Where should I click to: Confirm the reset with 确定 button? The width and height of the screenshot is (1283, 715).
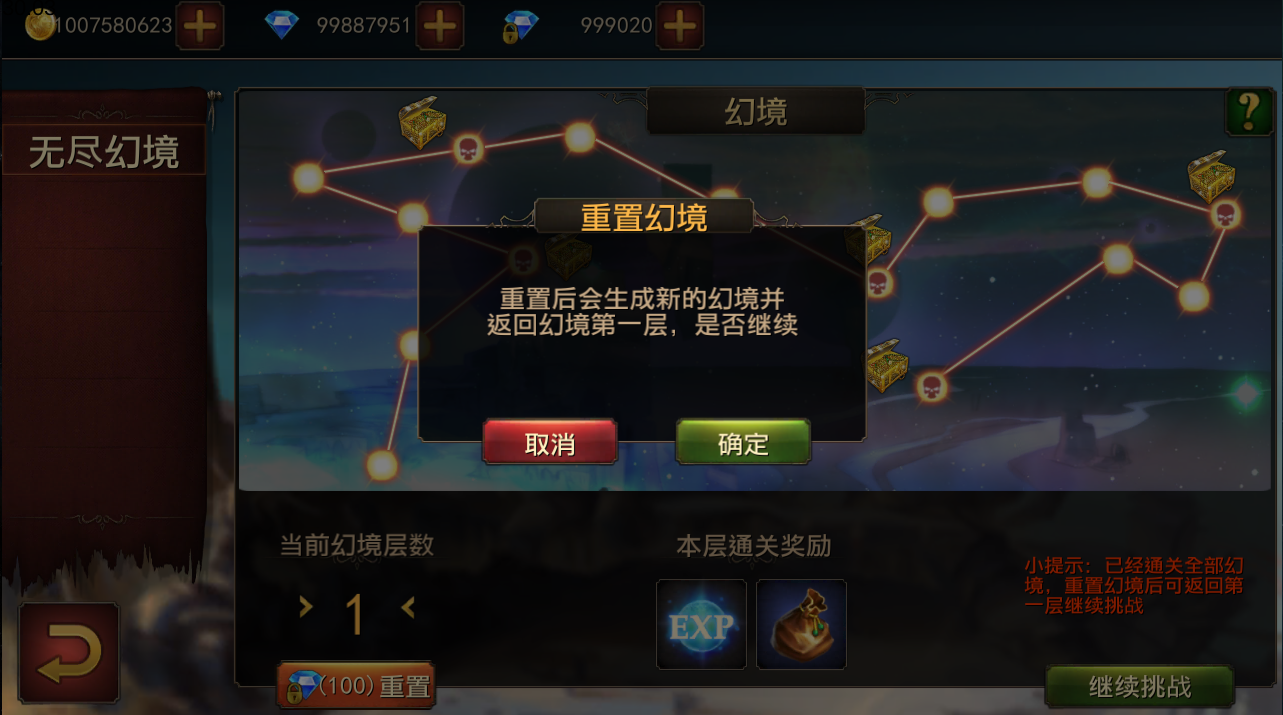743,442
